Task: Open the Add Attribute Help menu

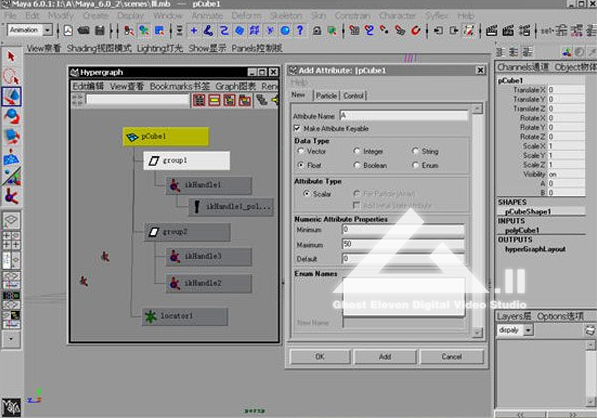Action: 299,82
